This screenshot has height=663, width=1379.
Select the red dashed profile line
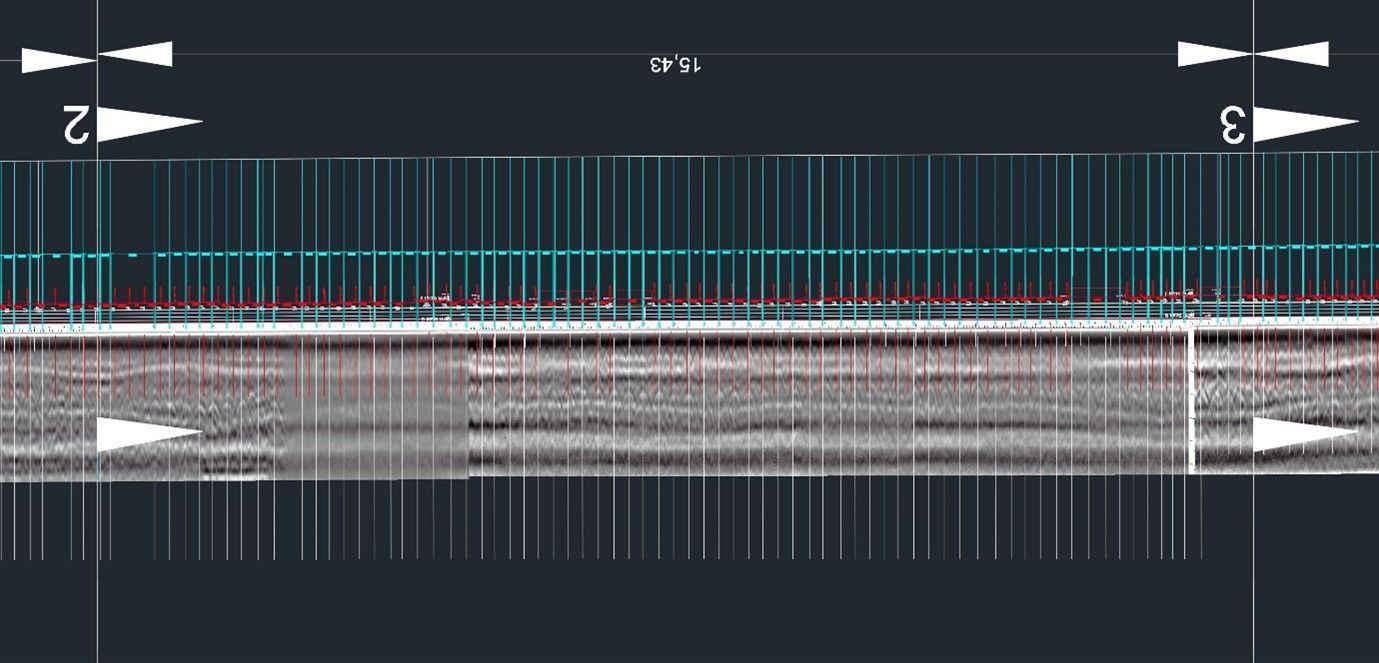tap(689, 298)
